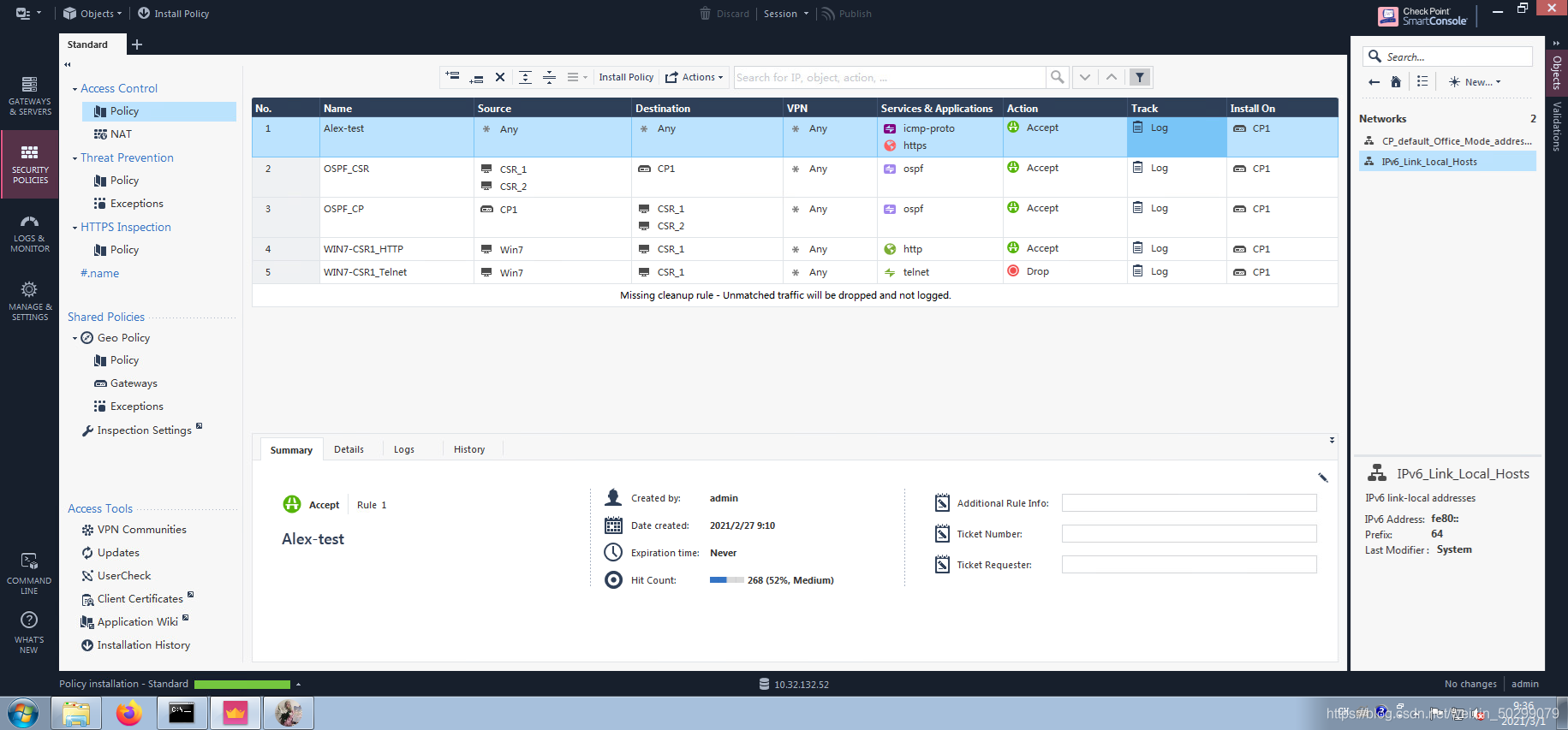Open File Explorer from the taskbar
Viewport: 1568px width, 730px height.
click(76, 713)
